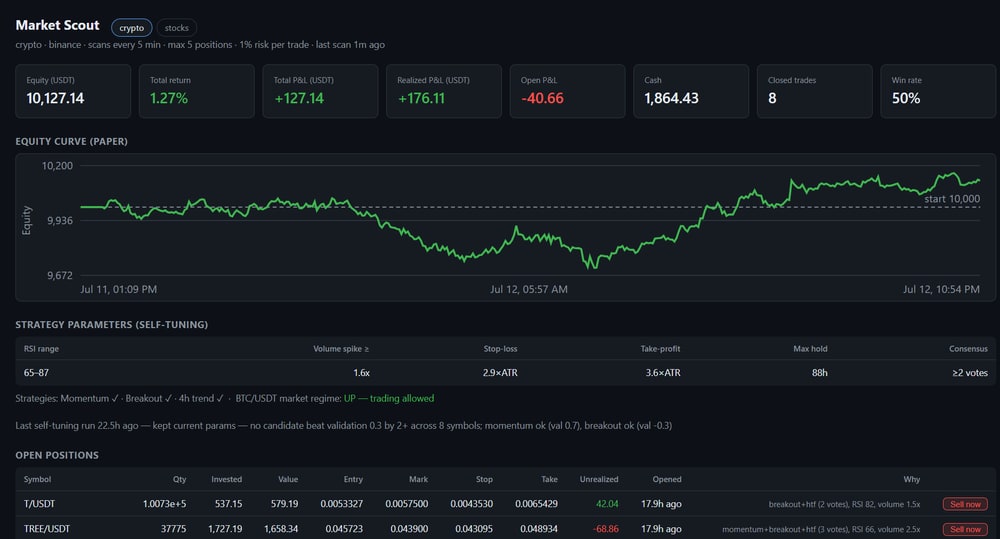Switch to the stocks tab
Image resolution: width=1000 pixels, height=539 pixels.
177,27
